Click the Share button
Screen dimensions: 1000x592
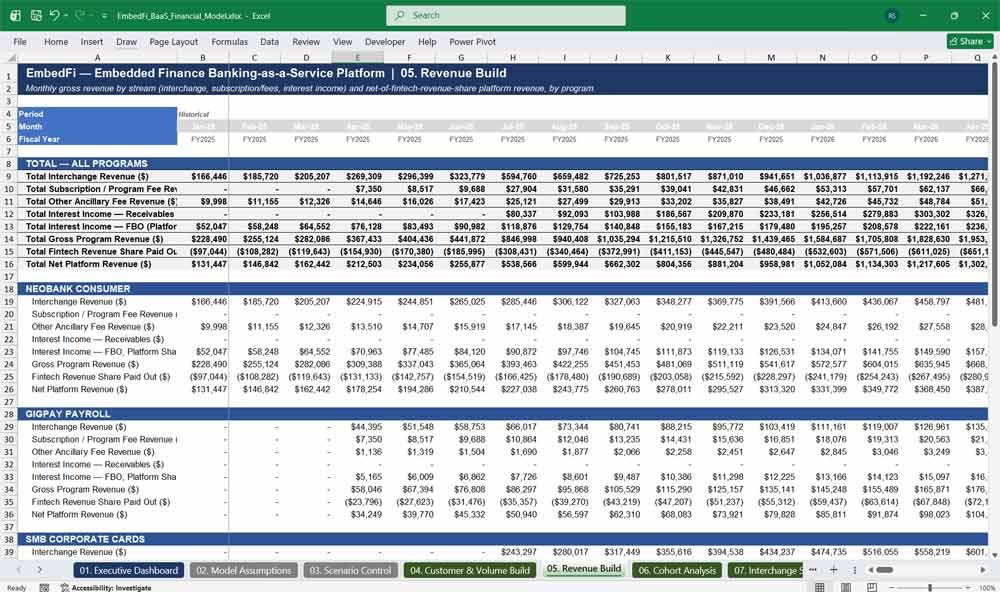click(x=970, y=41)
